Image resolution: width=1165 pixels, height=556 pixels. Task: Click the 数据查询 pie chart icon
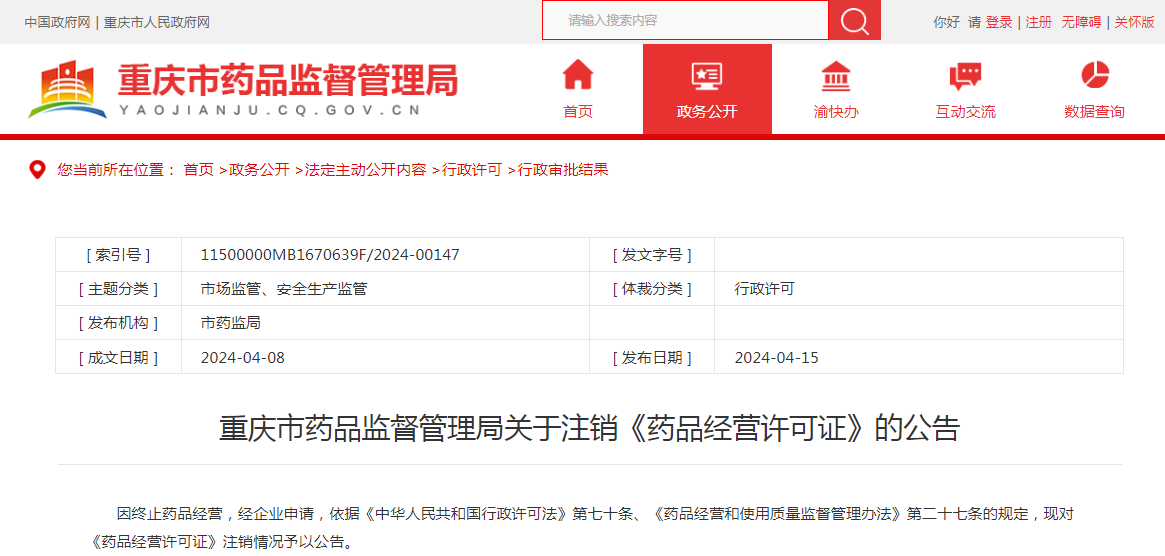(x=1095, y=76)
